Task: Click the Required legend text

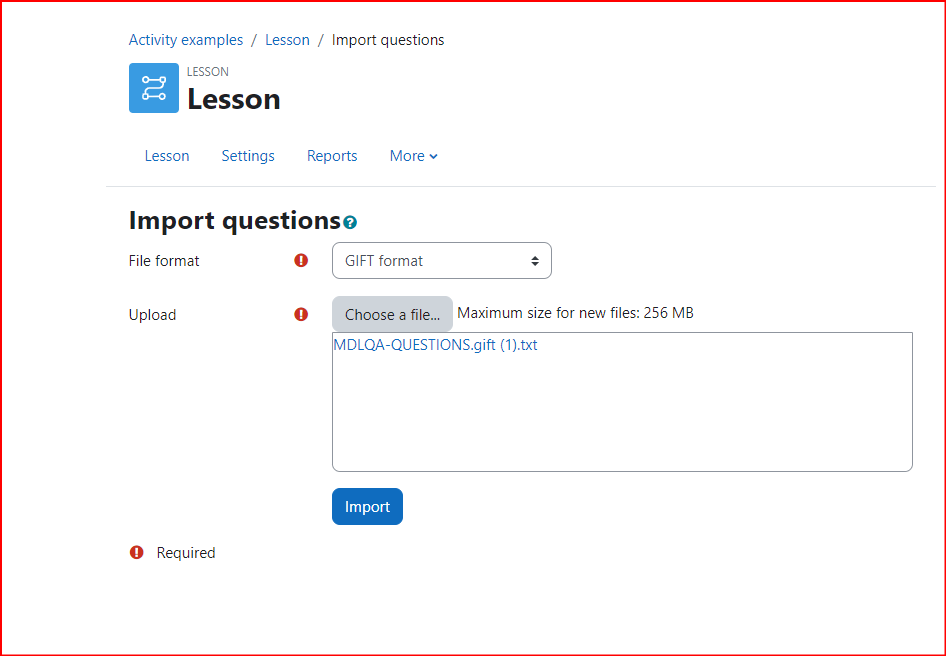Action: (x=186, y=553)
